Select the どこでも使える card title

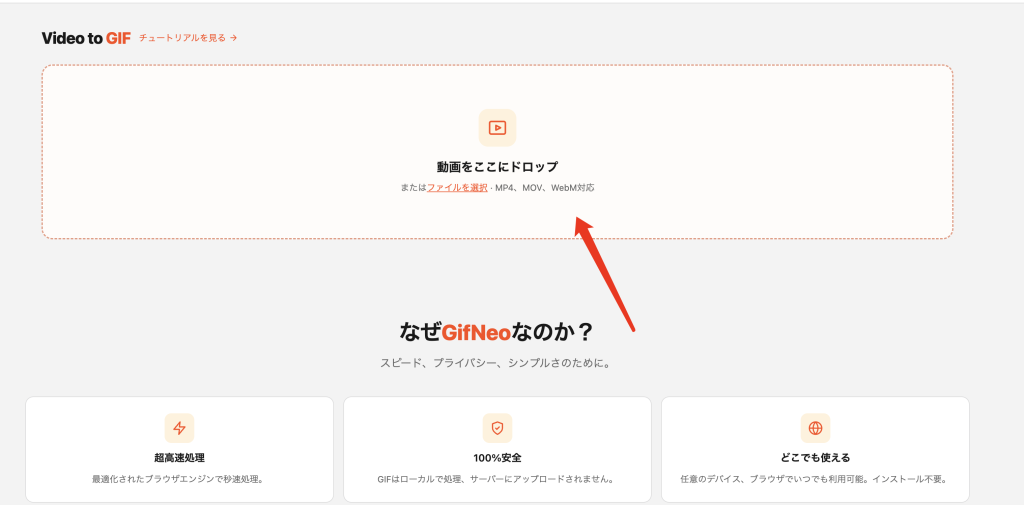pos(815,457)
